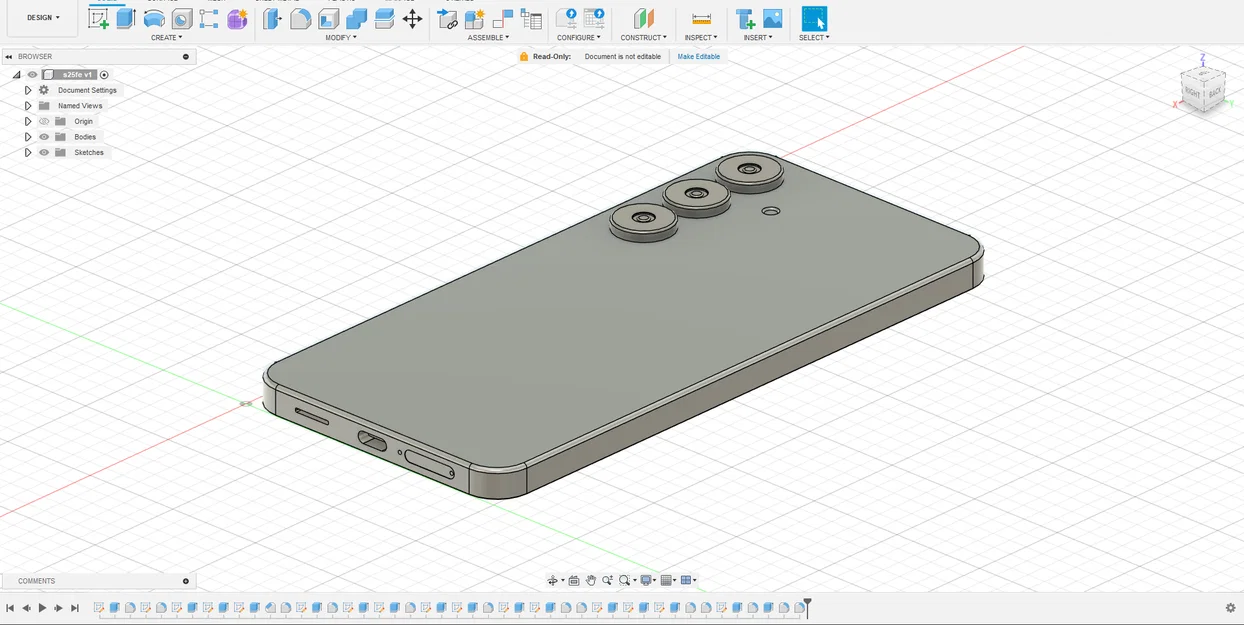The width and height of the screenshot is (1244, 625).
Task: Collapse the s25fe v1 root node
Action: tap(16, 74)
